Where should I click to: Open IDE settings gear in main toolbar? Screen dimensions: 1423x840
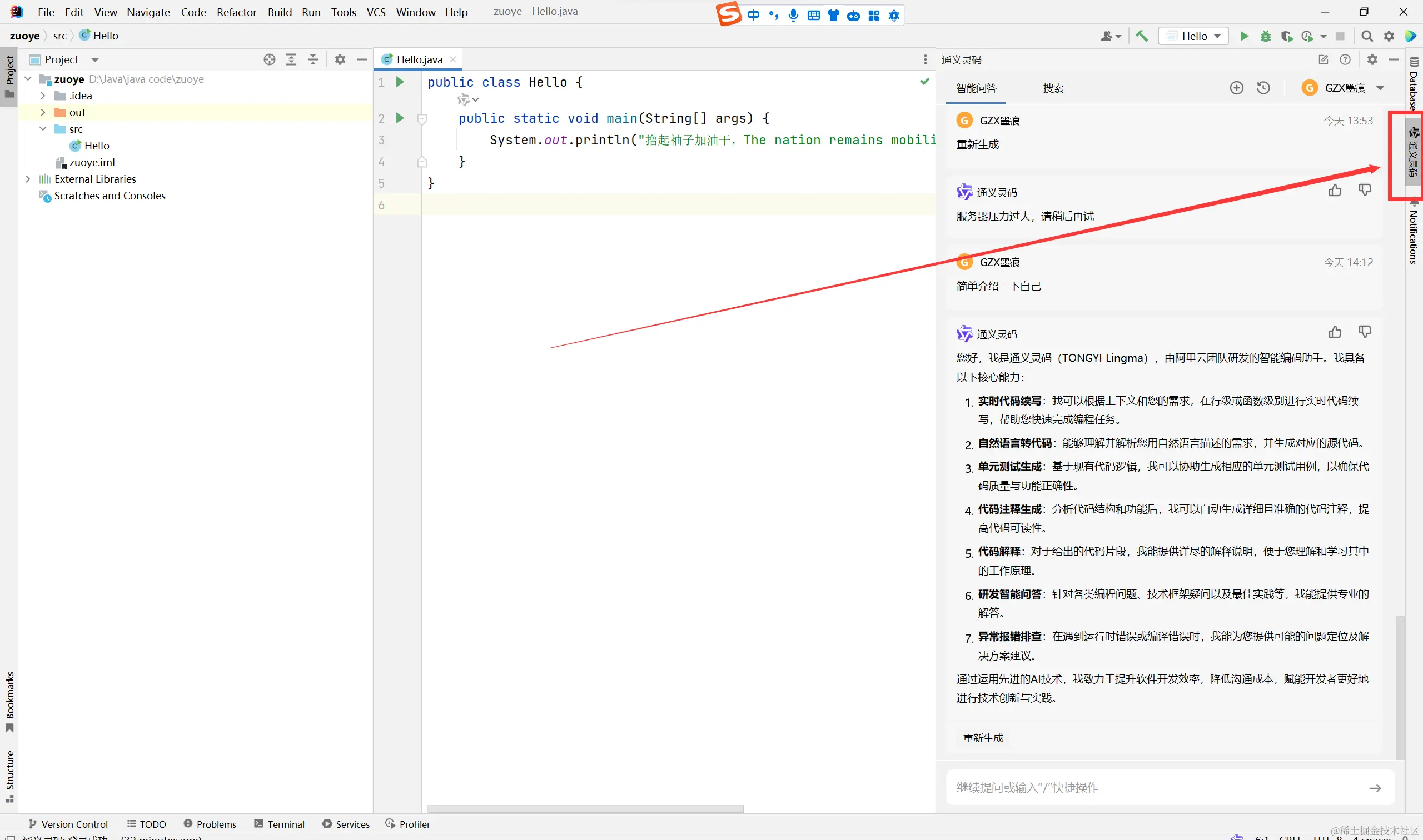[x=1389, y=36]
